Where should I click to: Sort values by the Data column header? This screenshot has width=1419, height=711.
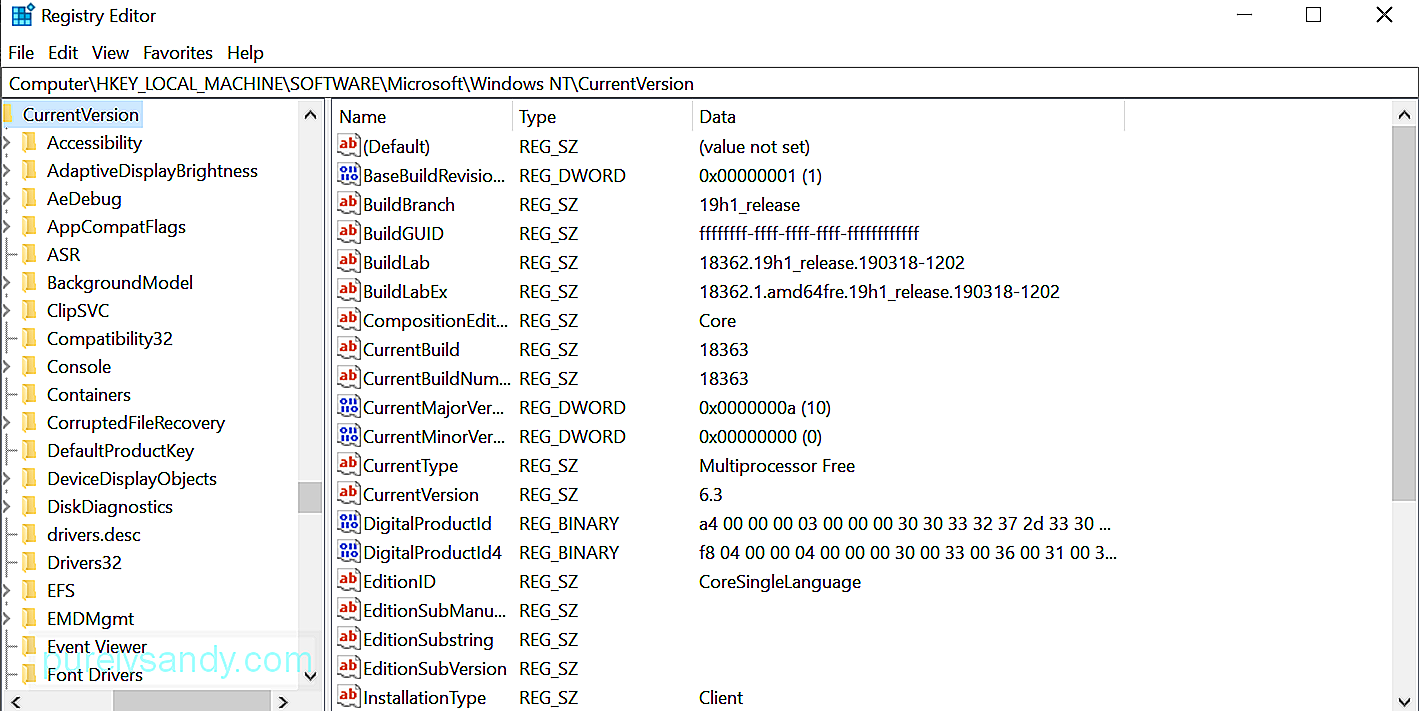(x=908, y=117)
